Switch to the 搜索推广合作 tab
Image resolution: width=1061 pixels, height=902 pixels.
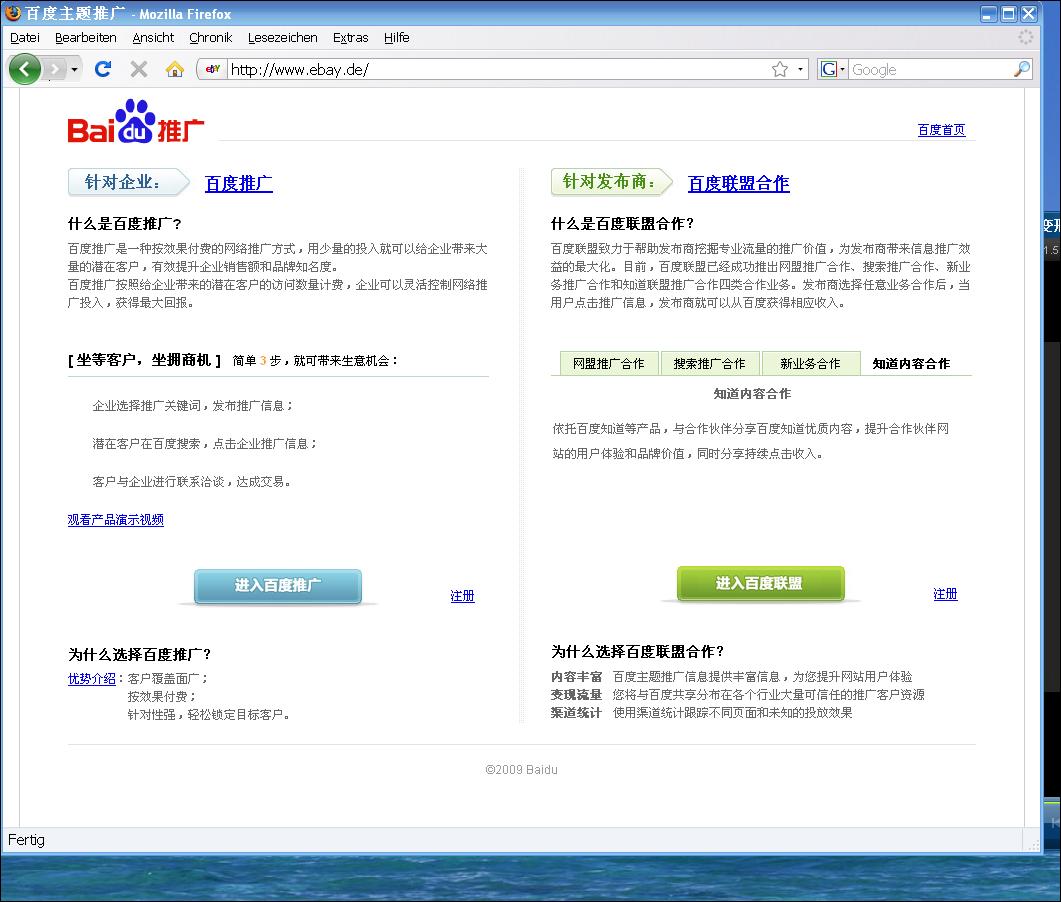709,363
